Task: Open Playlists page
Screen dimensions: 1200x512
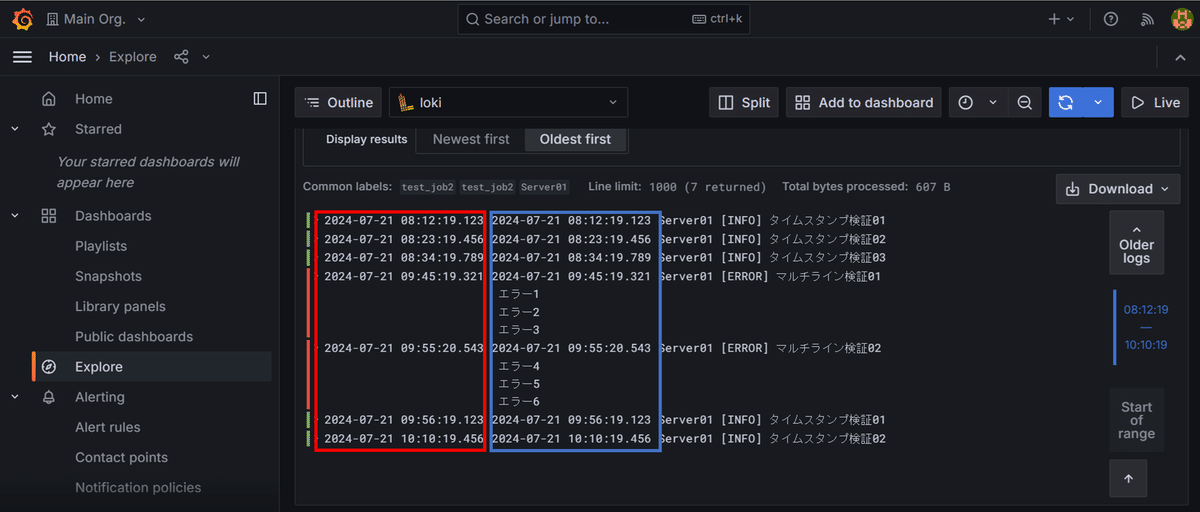Action: tap(101, 246)
